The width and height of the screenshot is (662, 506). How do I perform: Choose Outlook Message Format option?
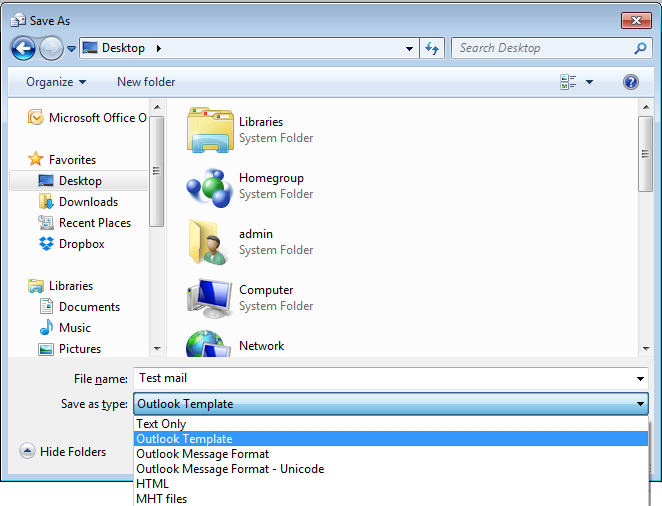[391, 454]
